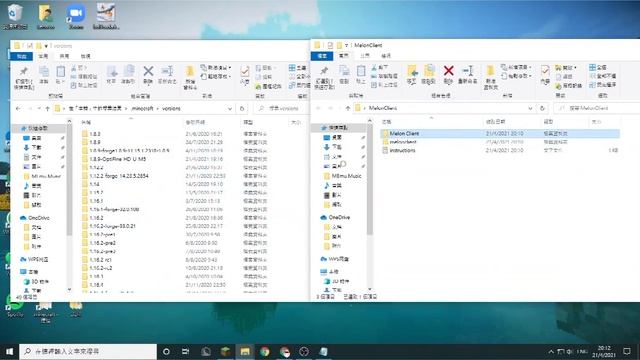Open recent locations dropdown in versions window
Viewport: 640px width, 360px height.
coord(39,109)
